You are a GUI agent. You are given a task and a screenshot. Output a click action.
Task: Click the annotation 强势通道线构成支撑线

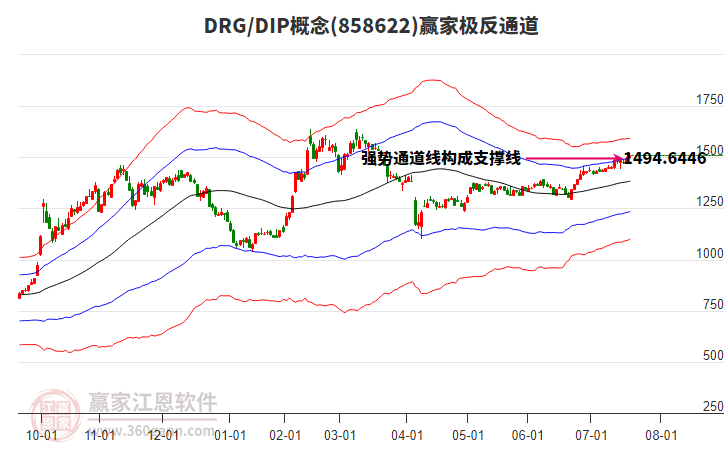click(x=441, y=158)
